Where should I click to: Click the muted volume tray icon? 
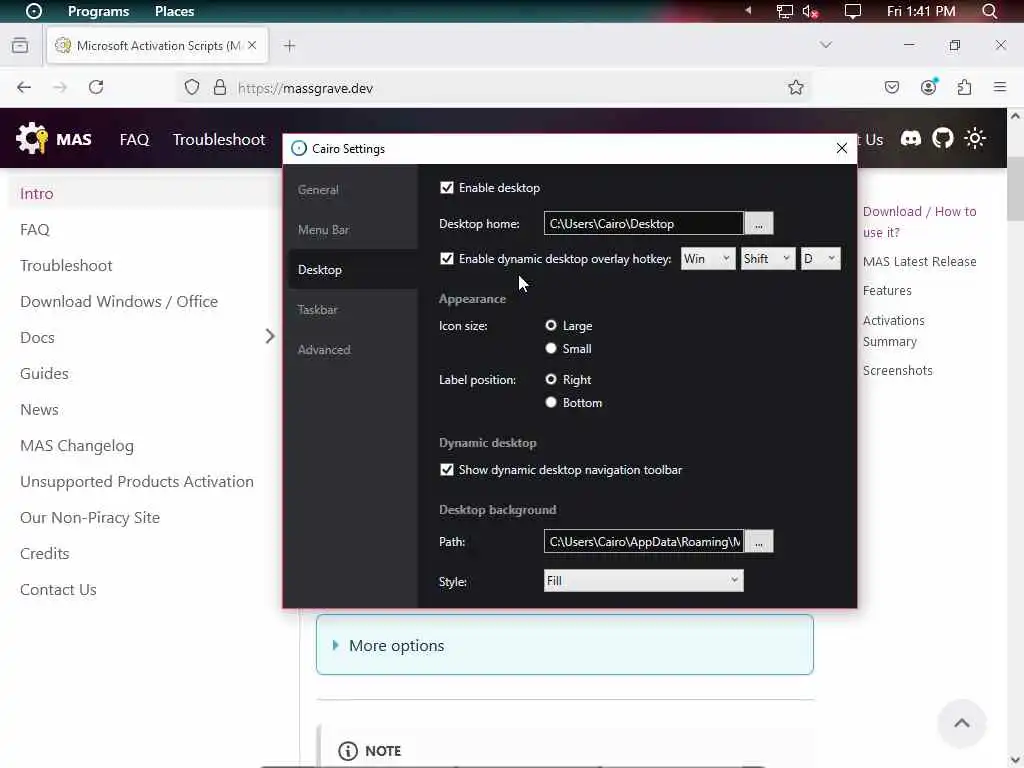click(810, 11)
